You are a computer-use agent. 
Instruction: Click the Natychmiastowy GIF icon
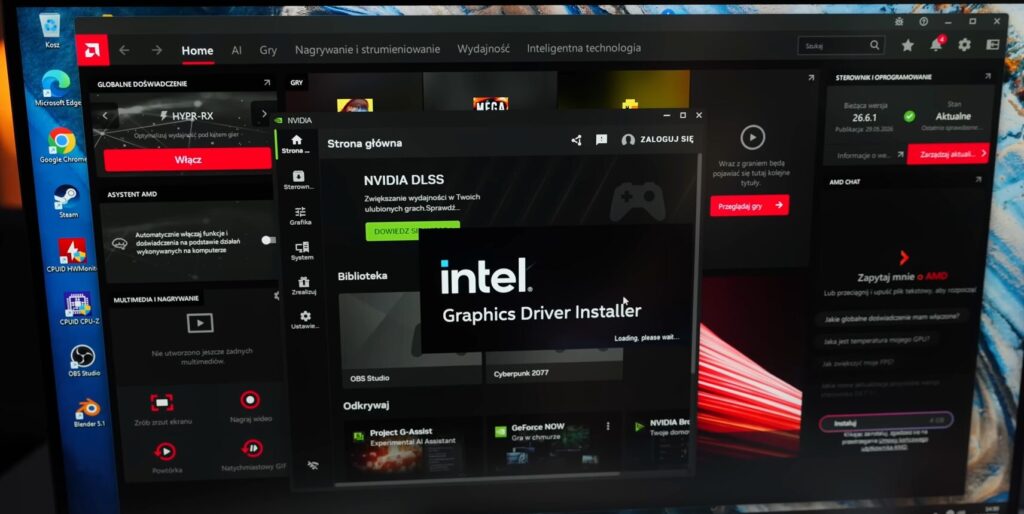pyautogui.click(x=252, y=449)
